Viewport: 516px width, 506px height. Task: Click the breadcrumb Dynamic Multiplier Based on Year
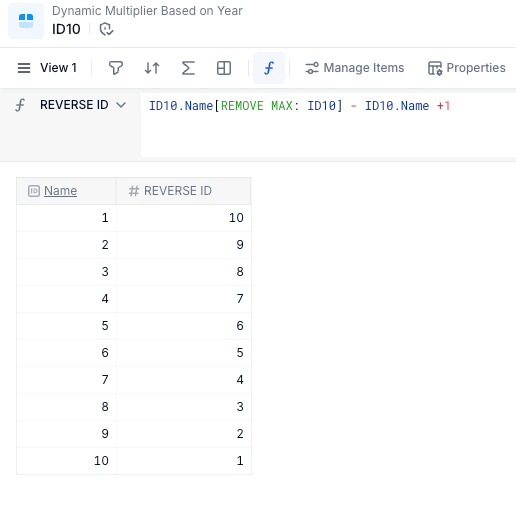(147, 11)
